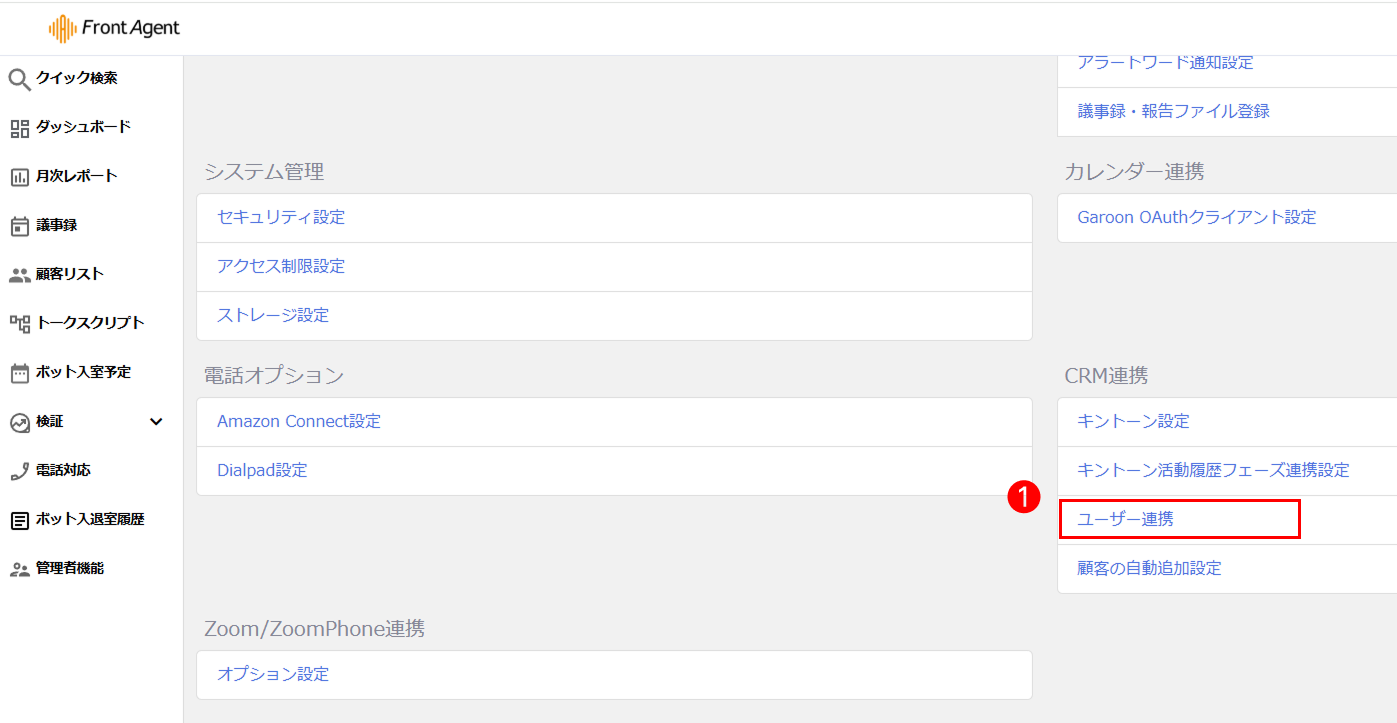Open the Dashboard grid icon
The image size is (1397, 723).
coord(20,128)
